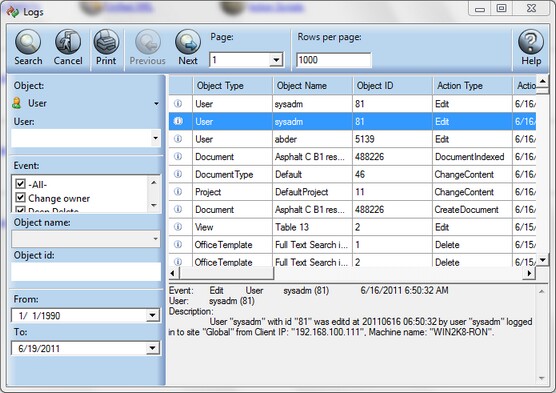The width and height of the screenshot is (556, 393).
Task: Click the Search magnifier toolbar icon
Action: tap(28, 42)
